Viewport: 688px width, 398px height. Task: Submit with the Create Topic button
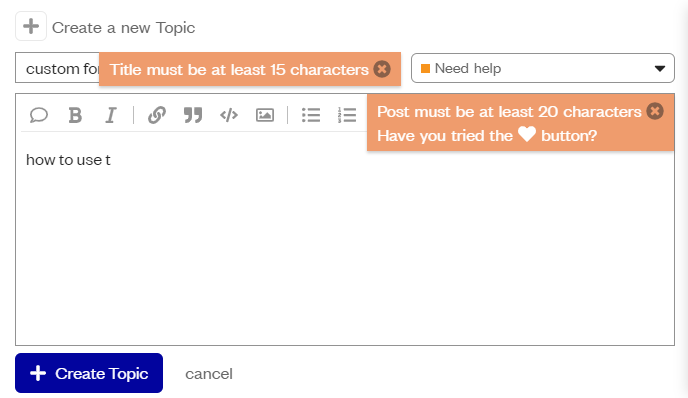pyautogui.click(x=89, y=373)
